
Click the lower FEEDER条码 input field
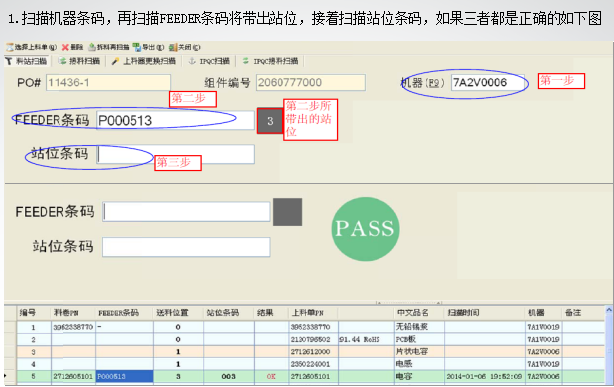point(186,212)
